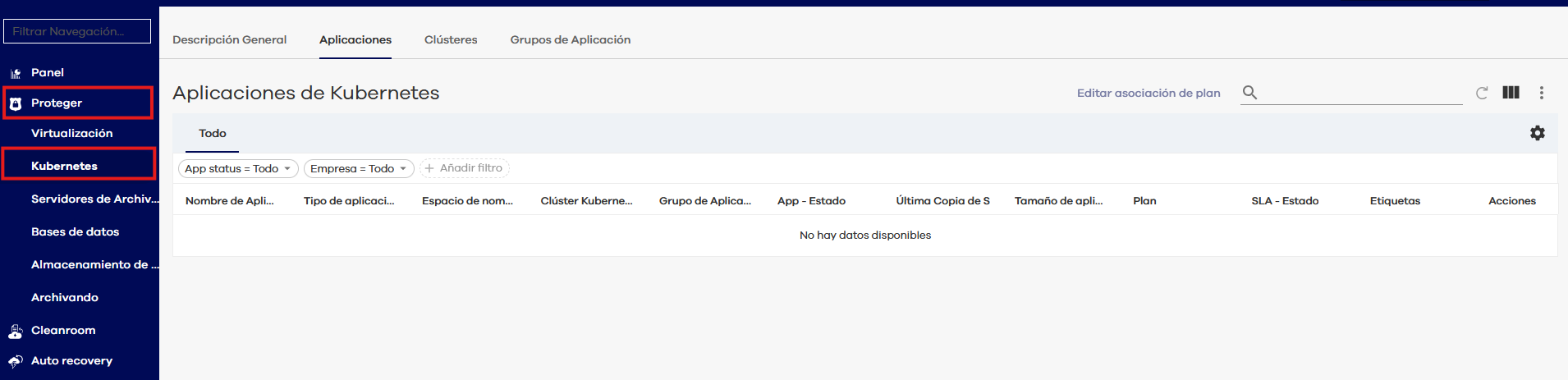Image resolution: width=1568 pixels, height=380 pixels.
Task: Sort by Tipo de aplicaci... column header
Action: [349, 200]
